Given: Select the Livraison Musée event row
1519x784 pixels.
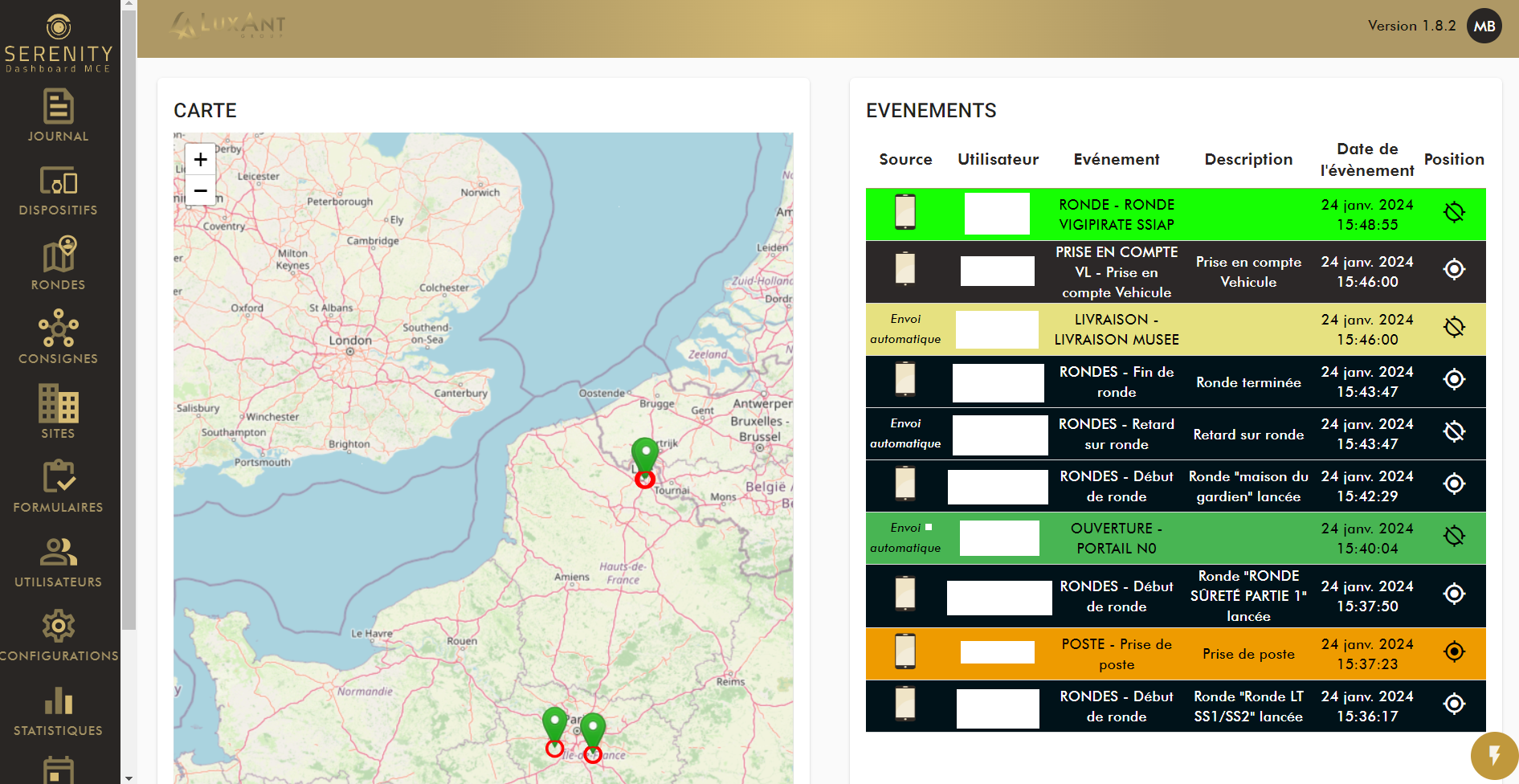Looking at the screenshot, I should (x=1117, y=329).
